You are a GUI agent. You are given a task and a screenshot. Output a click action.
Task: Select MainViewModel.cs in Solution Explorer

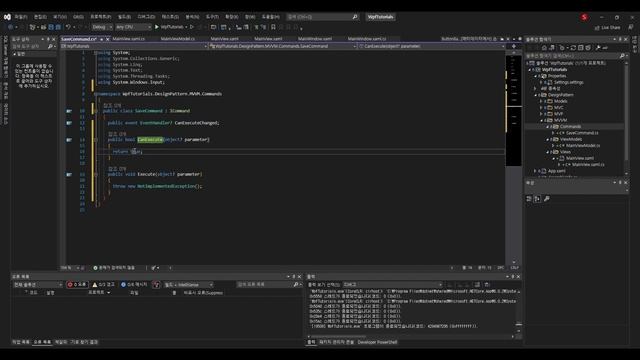pyautogui.click(x=582, y=146)
